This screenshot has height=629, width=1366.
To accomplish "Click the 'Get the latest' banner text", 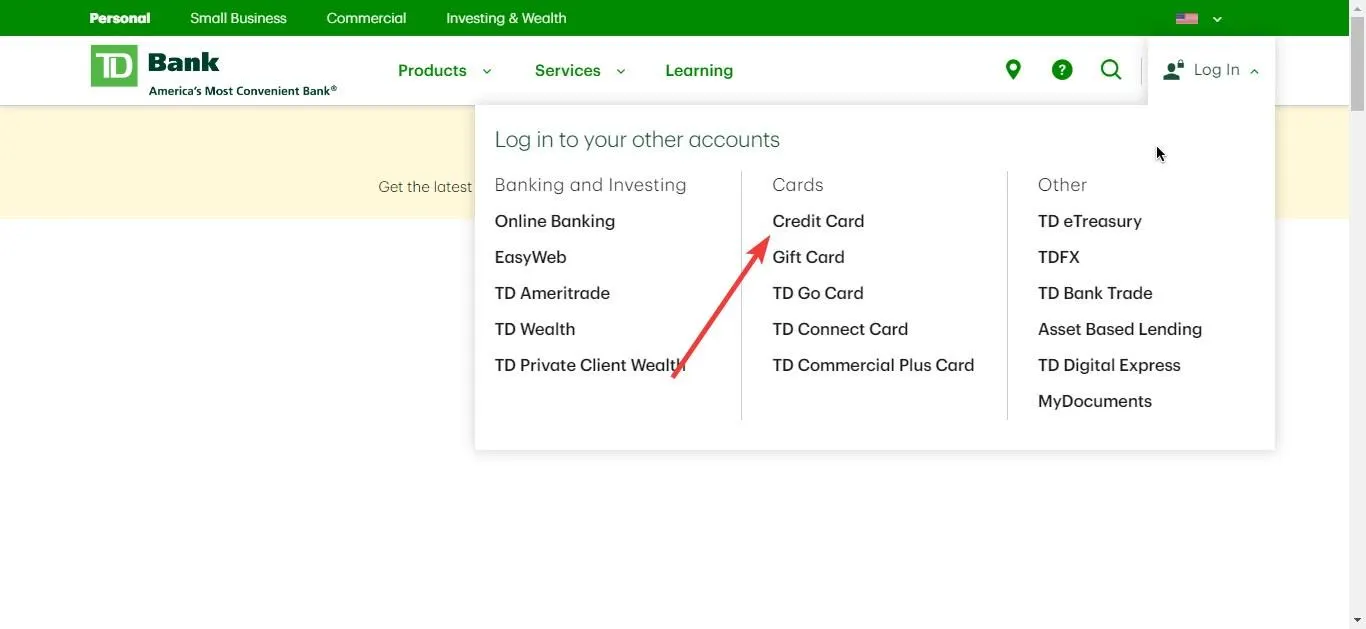I will point(425,187).
